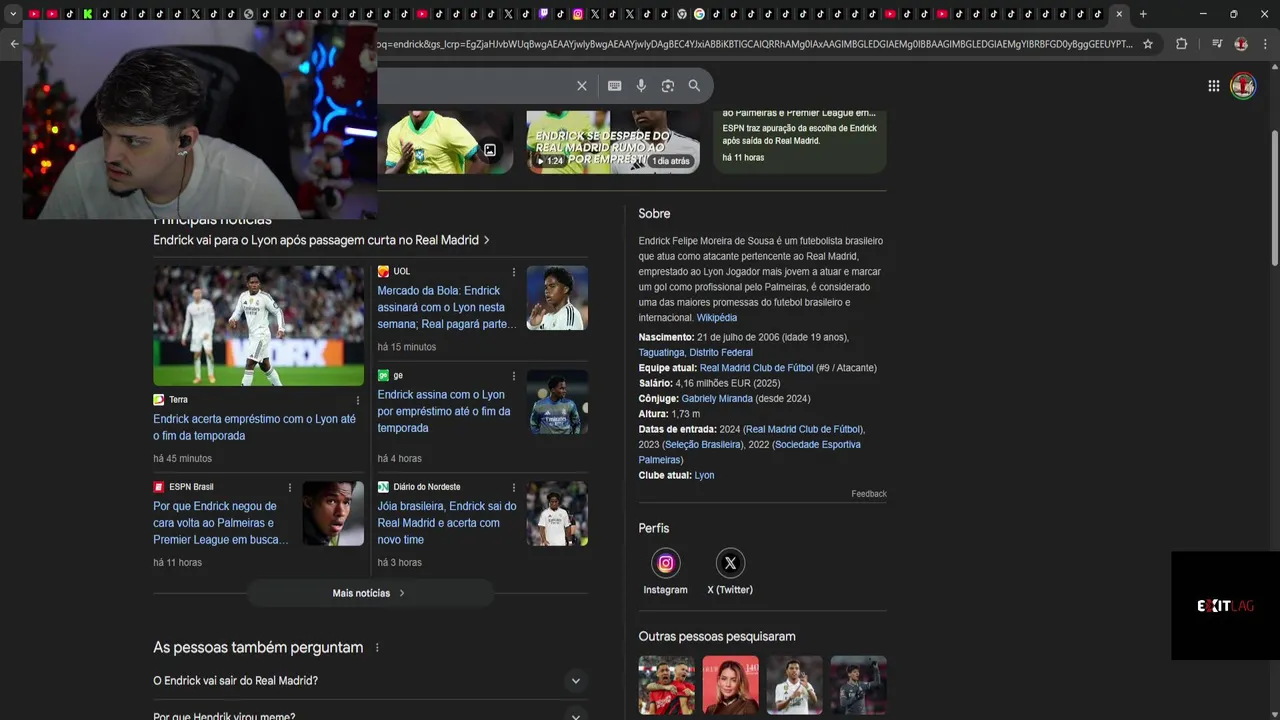This screenshot has height=720, width=1280.
Task: Click the yellow jersey image thumbnail
Action: tap(445, 142)
